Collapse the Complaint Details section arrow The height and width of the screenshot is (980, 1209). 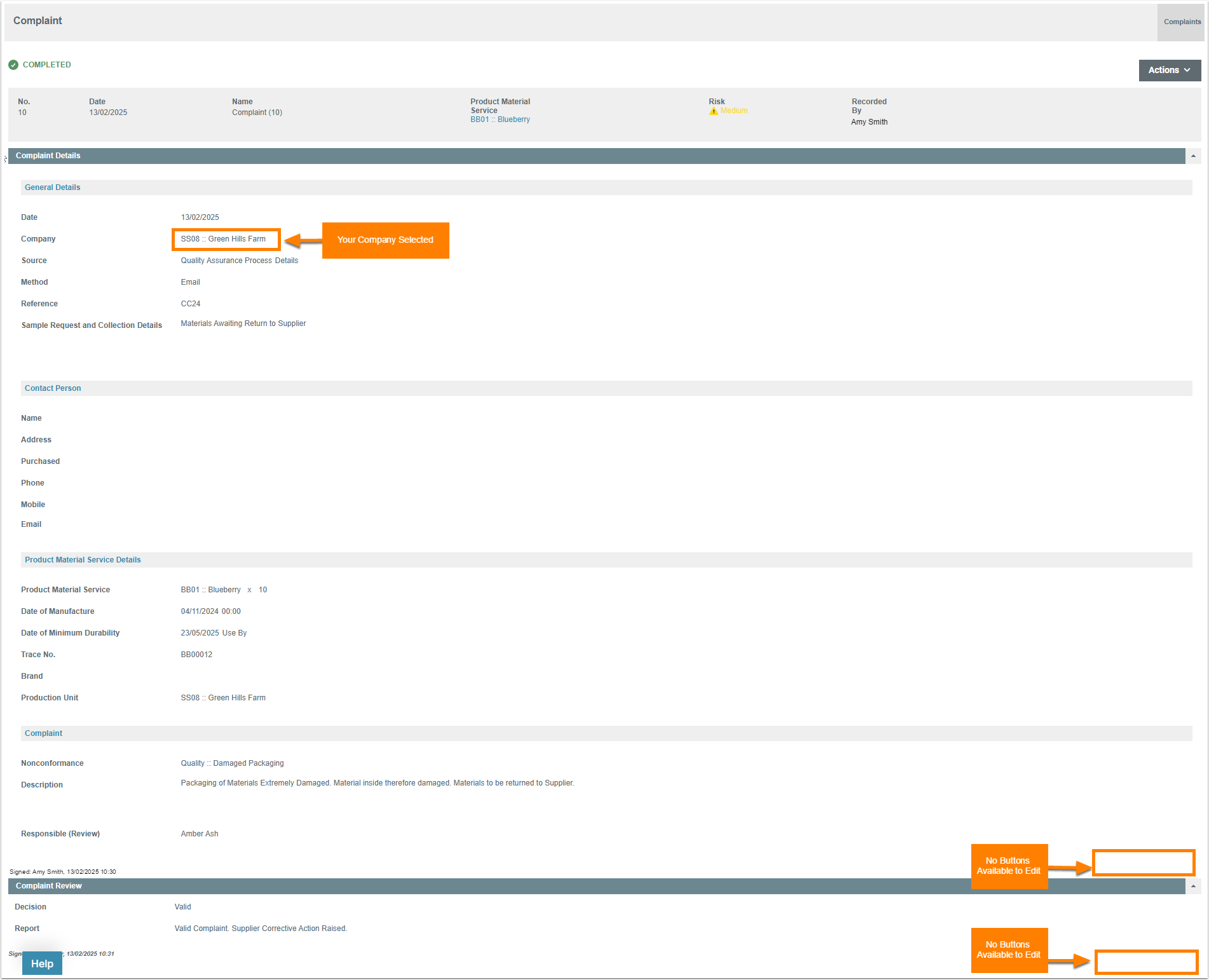pyautogui.click(x=1193, y=156)
